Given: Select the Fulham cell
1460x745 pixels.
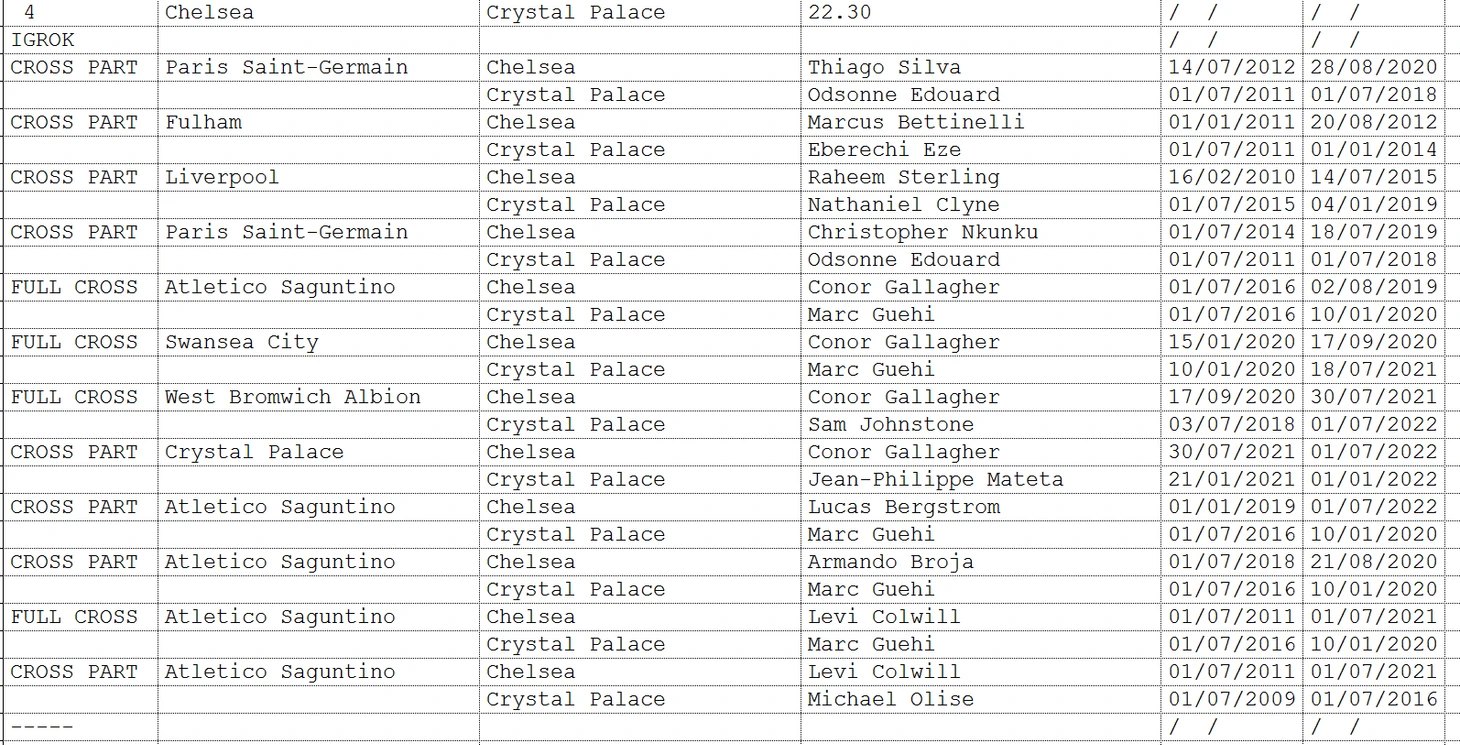Looking at the screenshot, I should (x=319, y=122).
